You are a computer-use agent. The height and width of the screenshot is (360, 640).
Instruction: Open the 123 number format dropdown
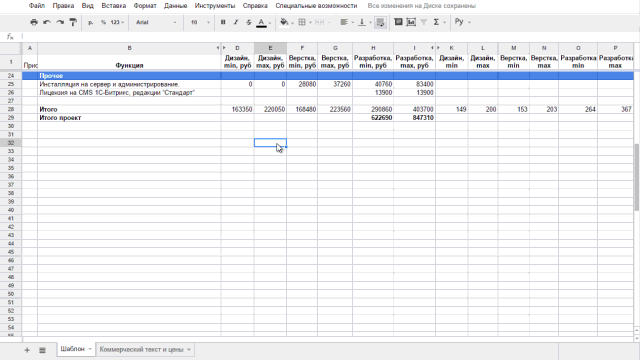(x=117, y=22)
